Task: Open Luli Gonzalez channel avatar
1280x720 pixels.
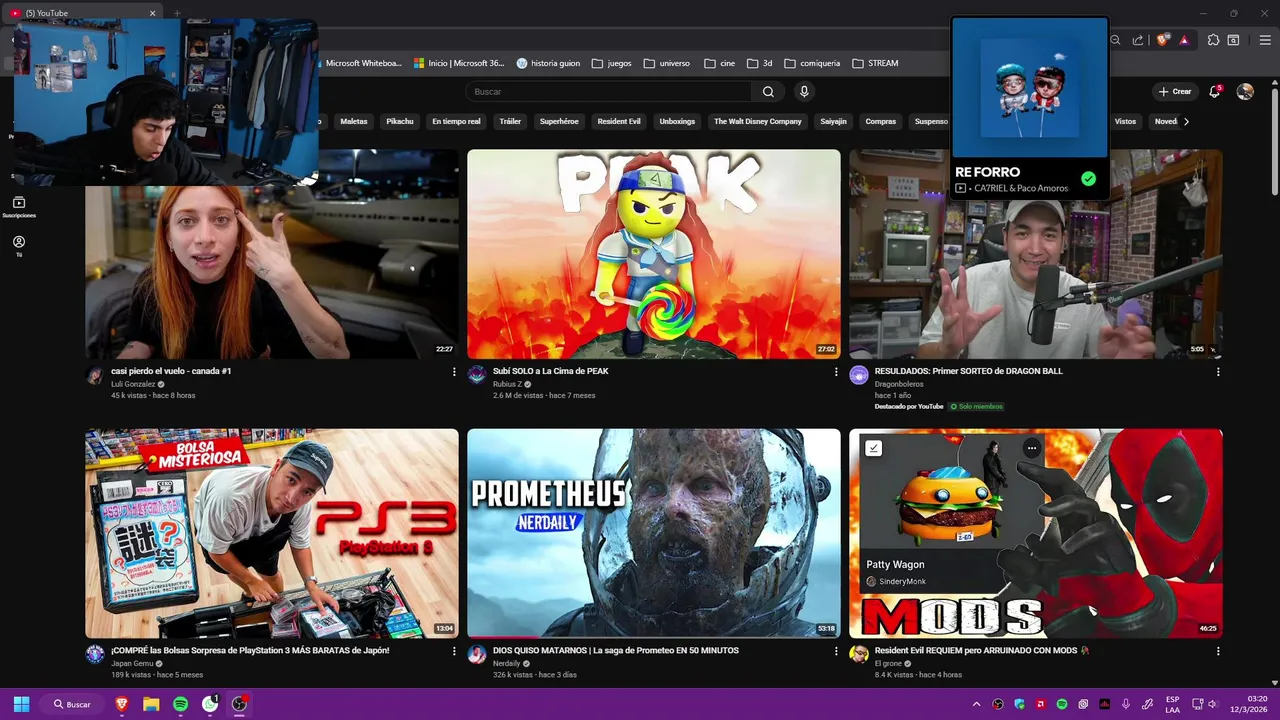Action: [95, 375]
